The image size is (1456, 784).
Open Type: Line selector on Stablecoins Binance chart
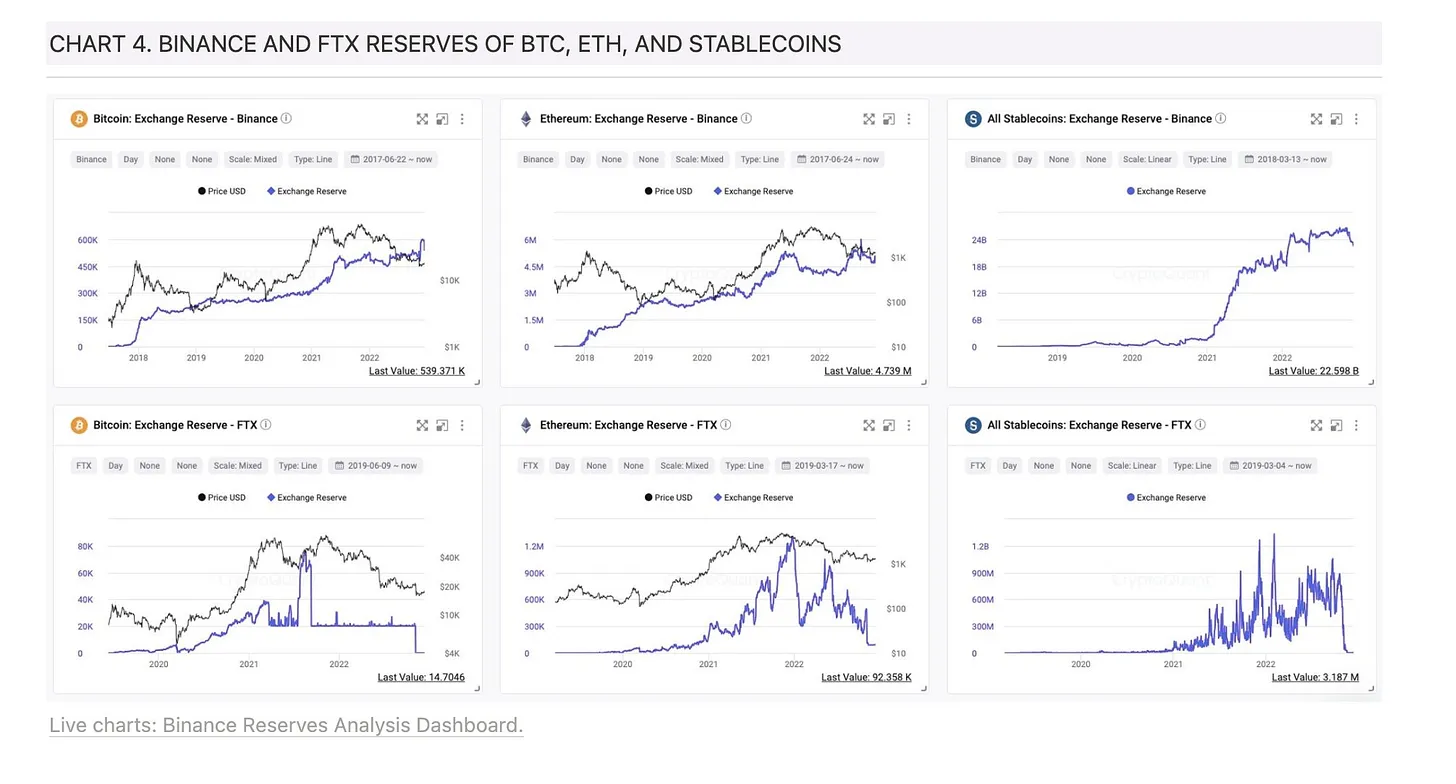(1208, 159)
